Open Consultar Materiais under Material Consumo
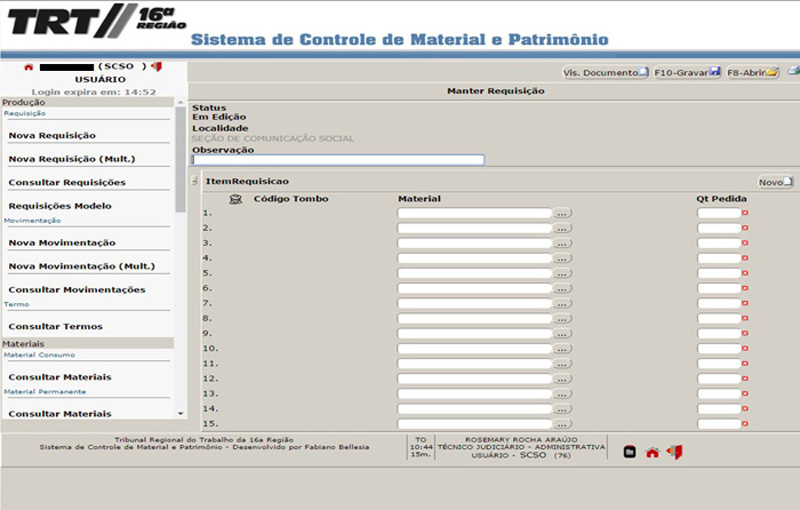The width and height of the screenshot is (800, 510). point(60,377)
